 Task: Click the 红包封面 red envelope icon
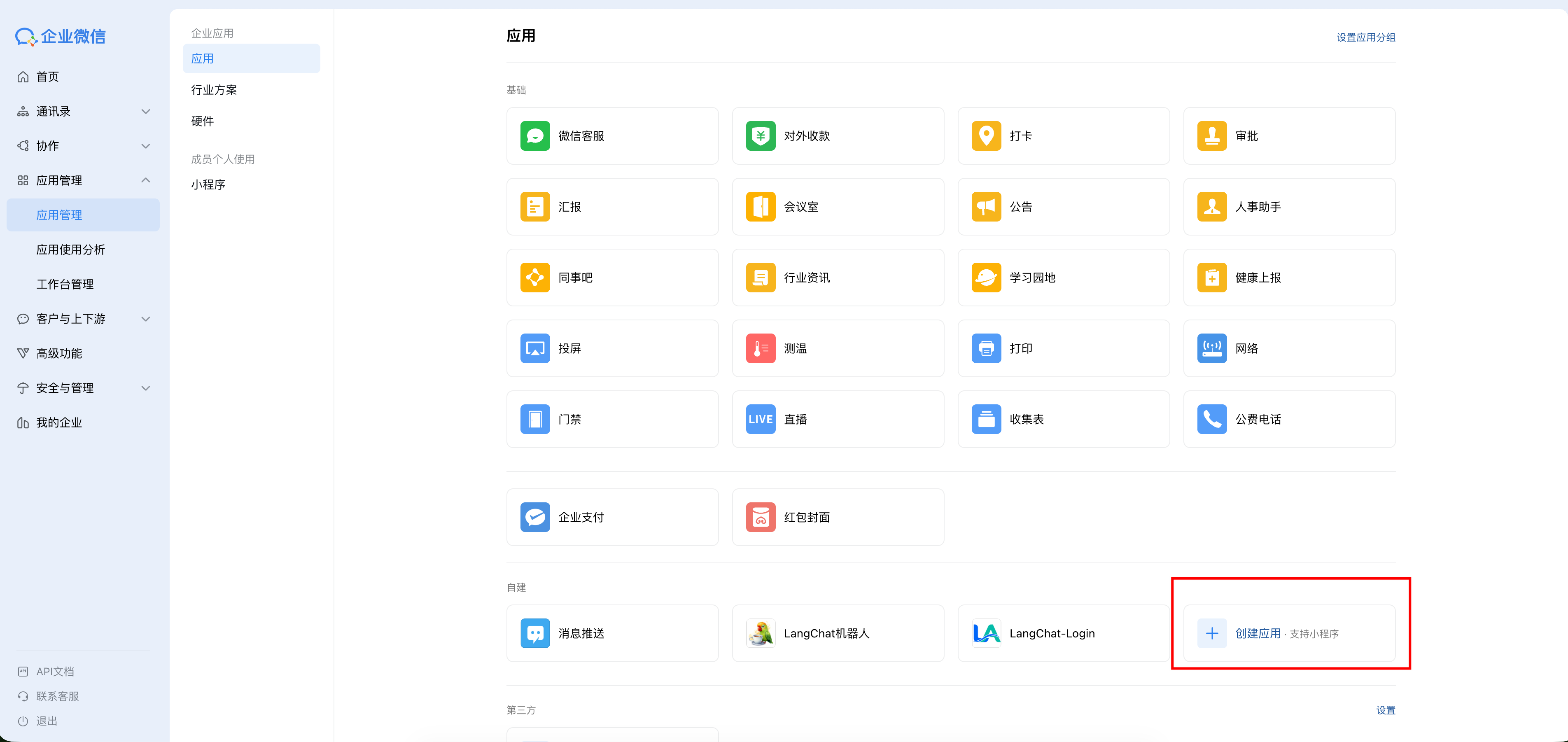760,517
